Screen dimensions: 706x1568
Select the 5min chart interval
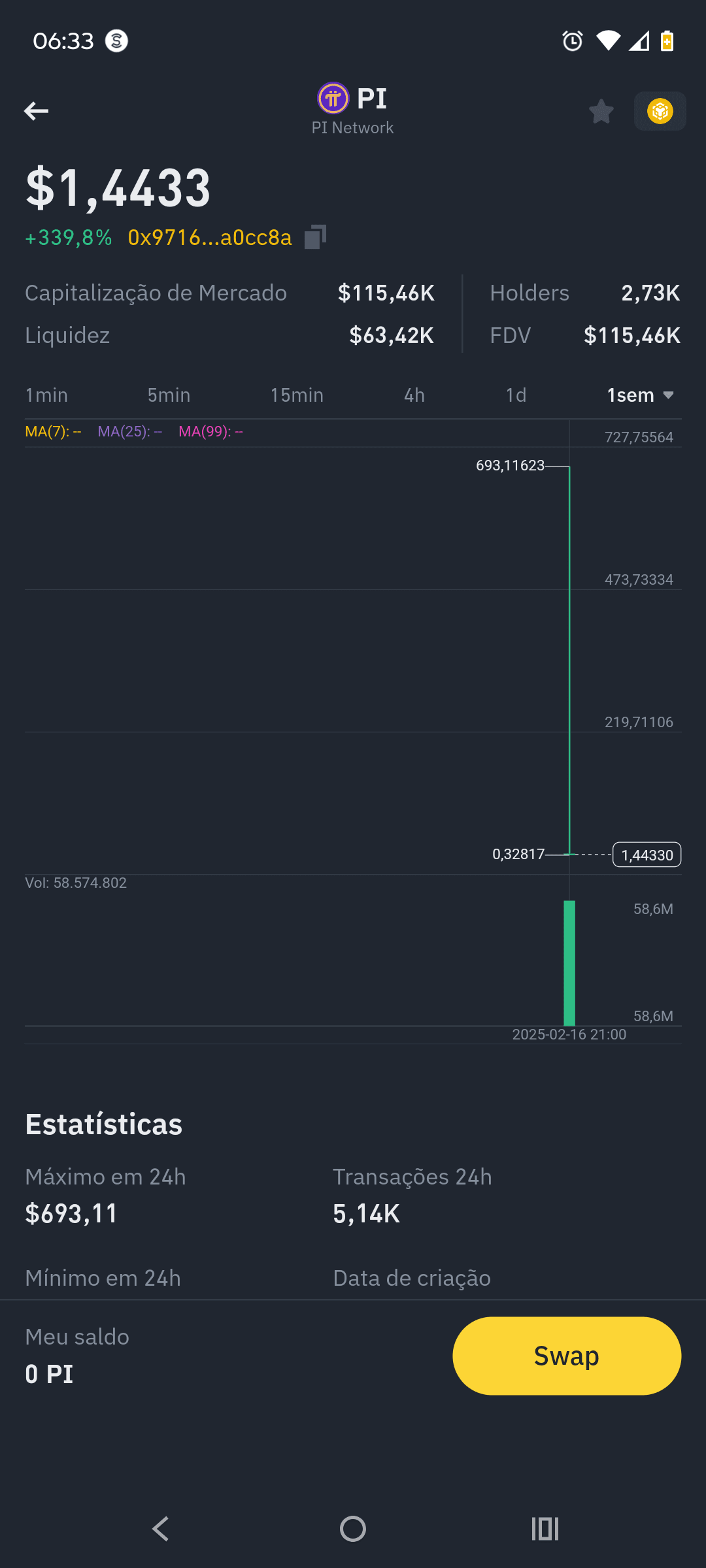tap(169, 395)
